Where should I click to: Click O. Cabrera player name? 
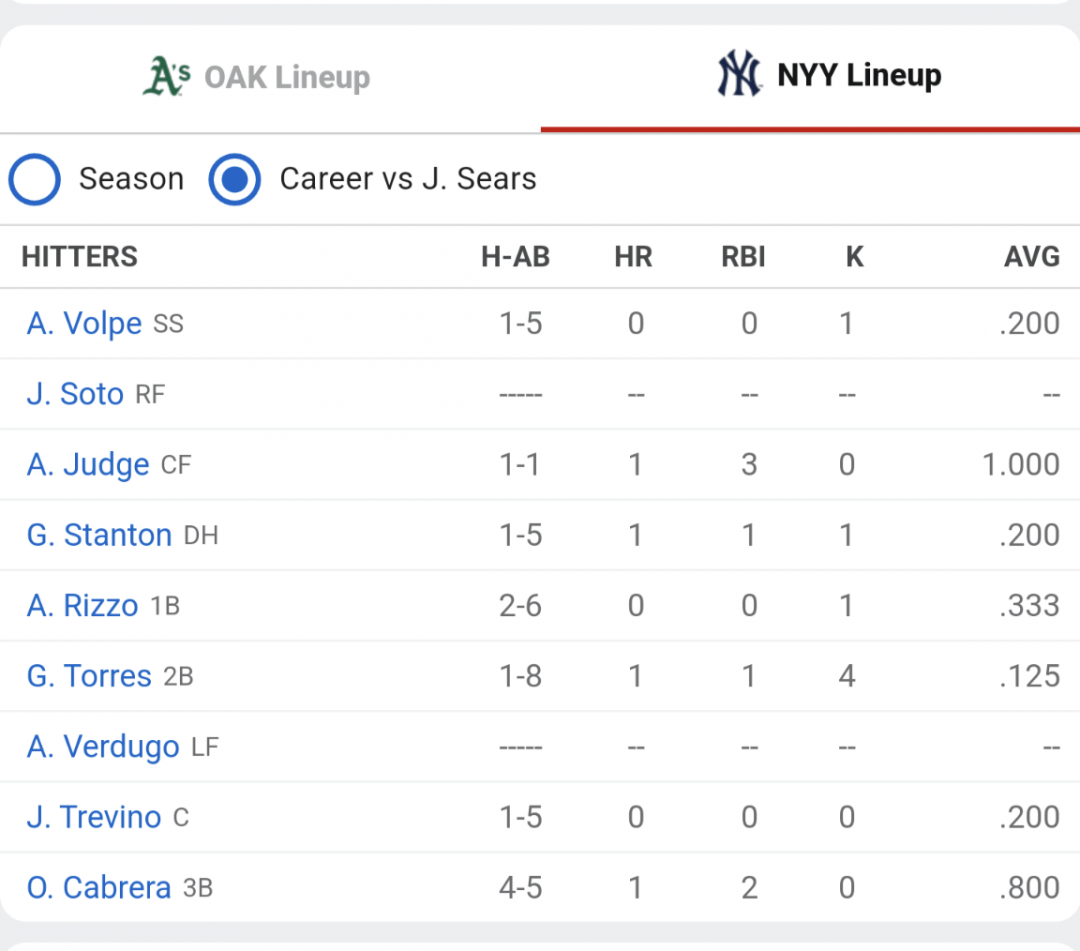[x=98, y=888]
